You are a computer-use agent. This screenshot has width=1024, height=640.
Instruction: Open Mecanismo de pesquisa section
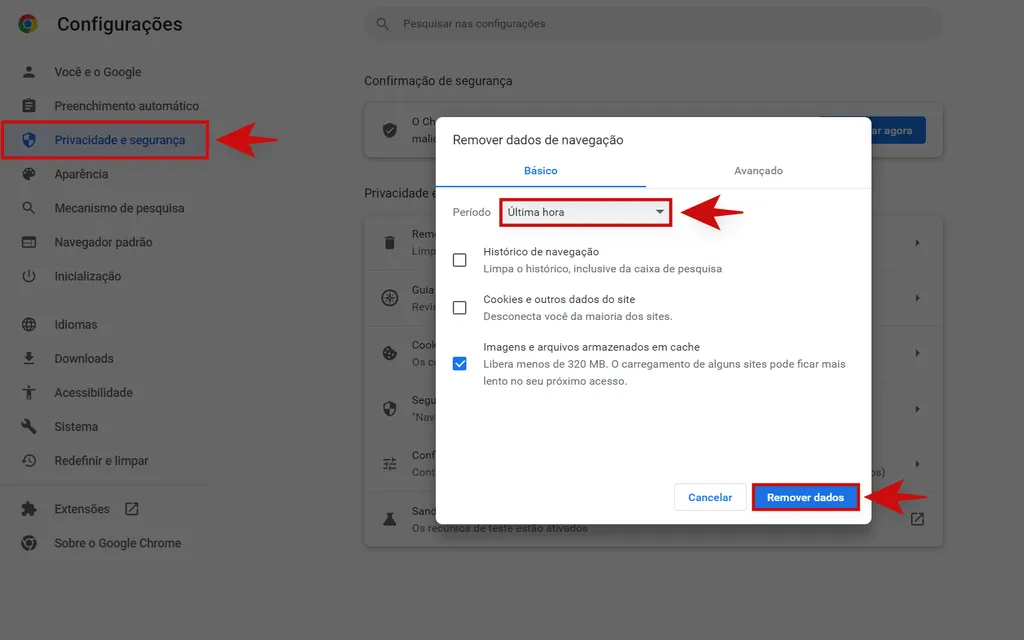point(120,208)
